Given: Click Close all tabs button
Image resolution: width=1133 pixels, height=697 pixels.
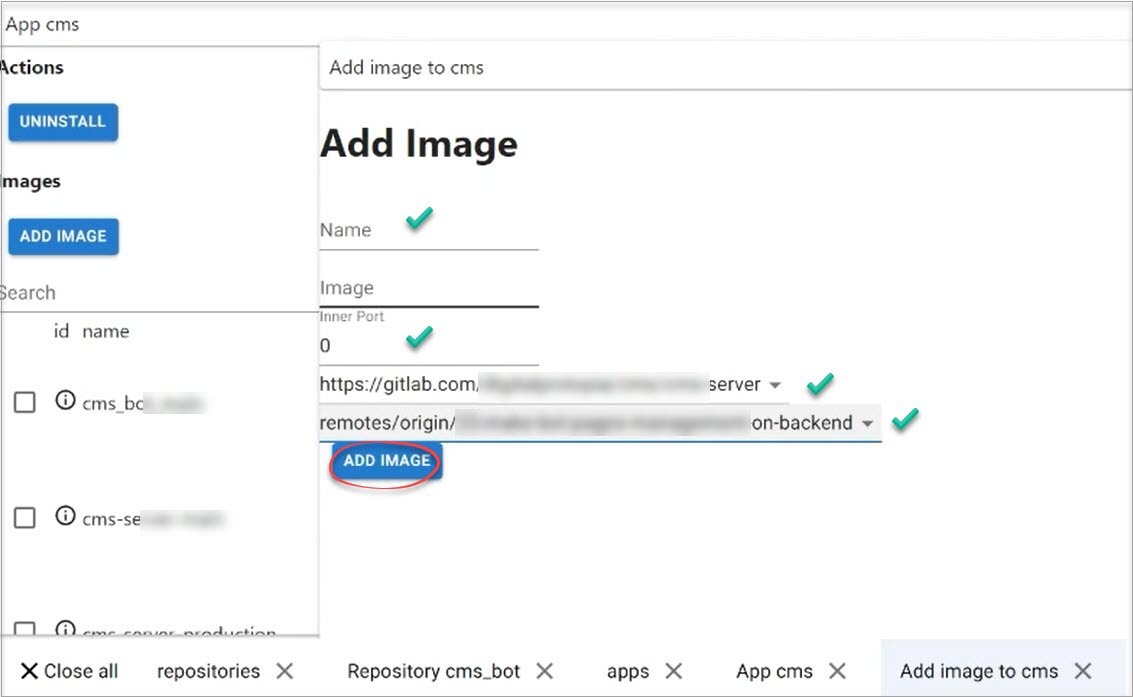Looking at the screenshot, I should tap(69, 671).
